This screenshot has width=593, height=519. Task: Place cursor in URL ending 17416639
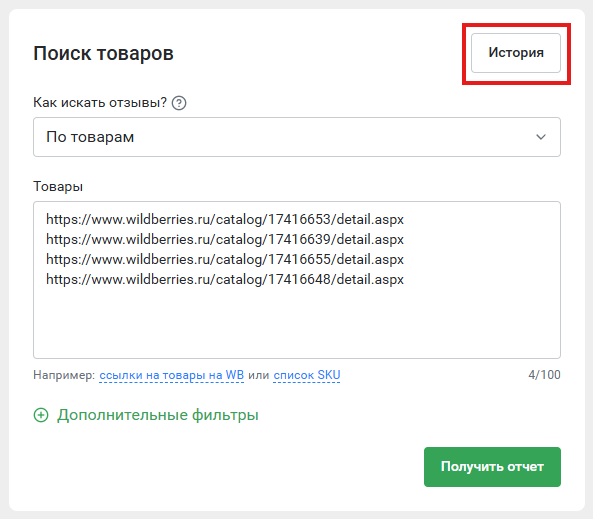(225, 239)
